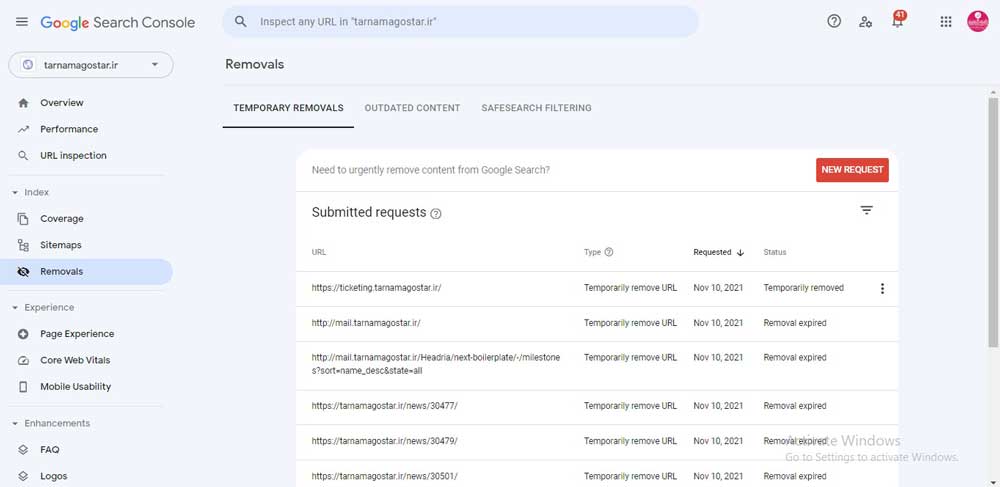The width and height of the screenshot is (1000, 487).
Task: Click the Mobile Usability phone icon
Action: pos(24,387)
